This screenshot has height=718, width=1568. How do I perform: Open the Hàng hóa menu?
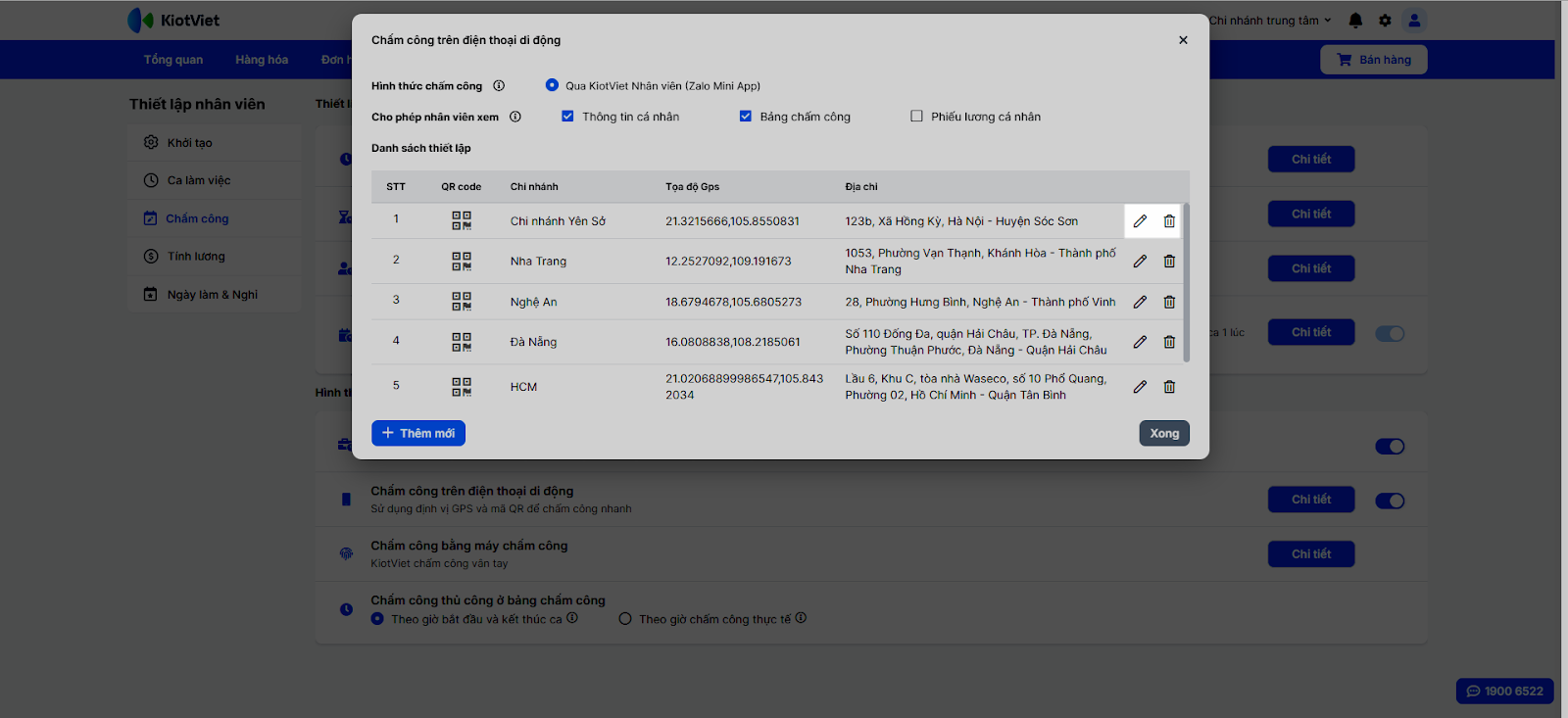[x=262, y=60]
